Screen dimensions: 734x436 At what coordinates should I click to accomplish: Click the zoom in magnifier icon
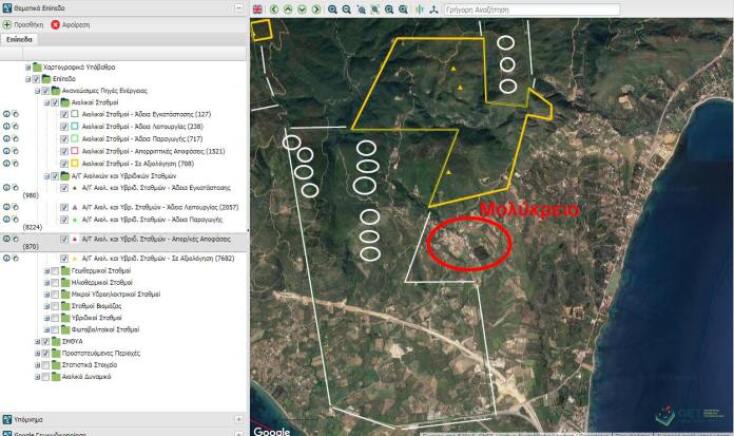click(x=333, y=9)
